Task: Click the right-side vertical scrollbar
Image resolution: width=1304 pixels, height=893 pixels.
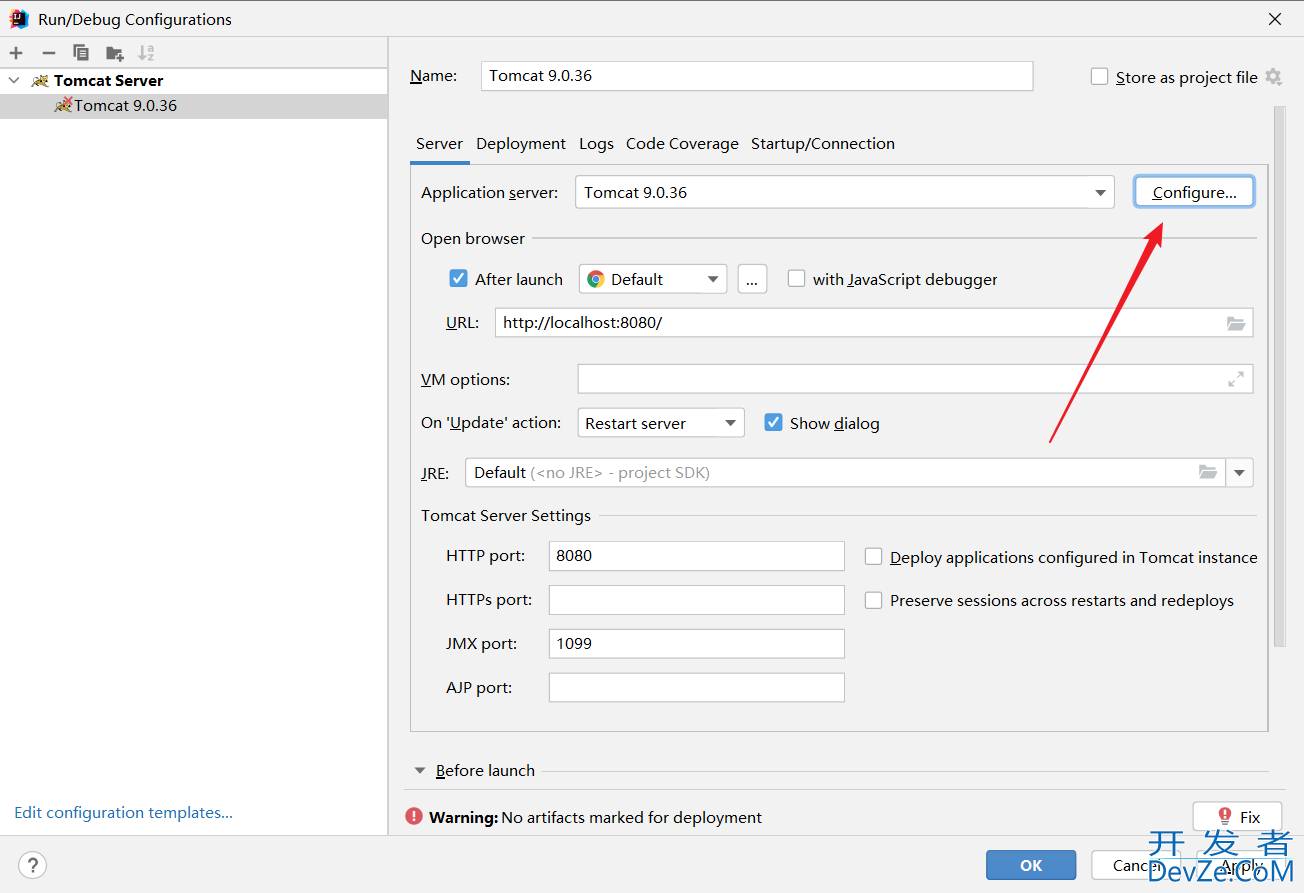Action: click(x=1279, y=375)
